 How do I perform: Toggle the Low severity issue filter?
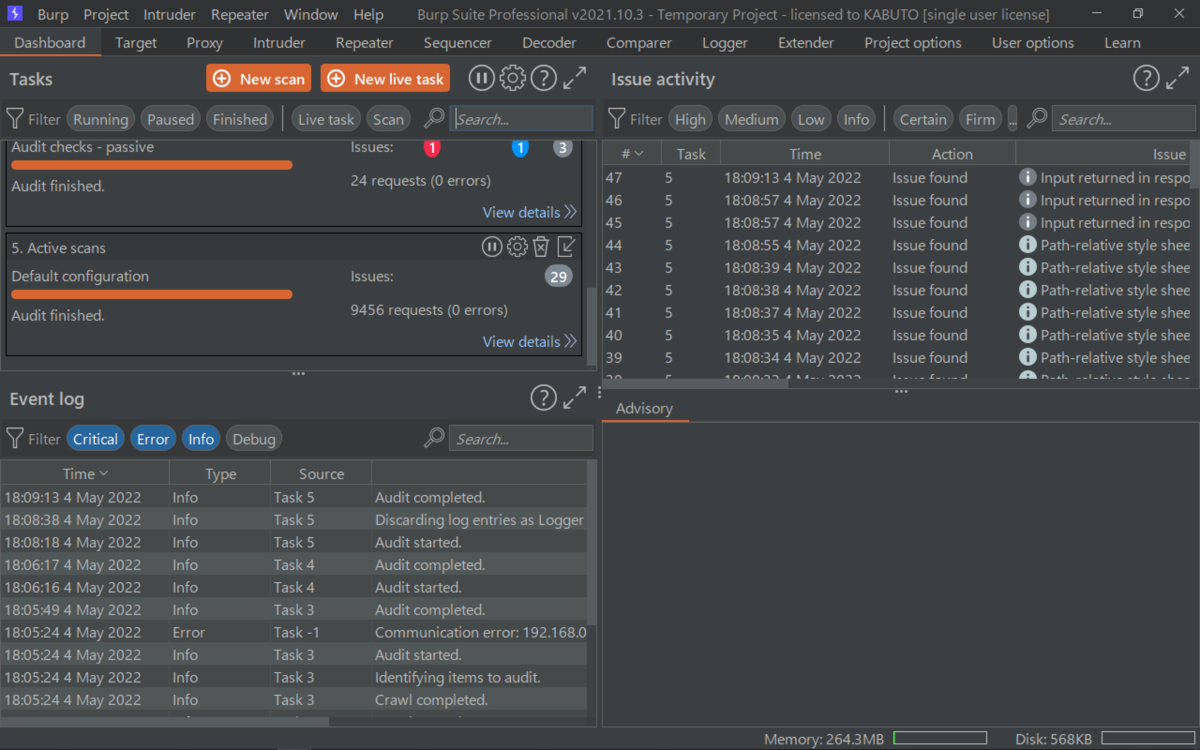click(811, 119)
